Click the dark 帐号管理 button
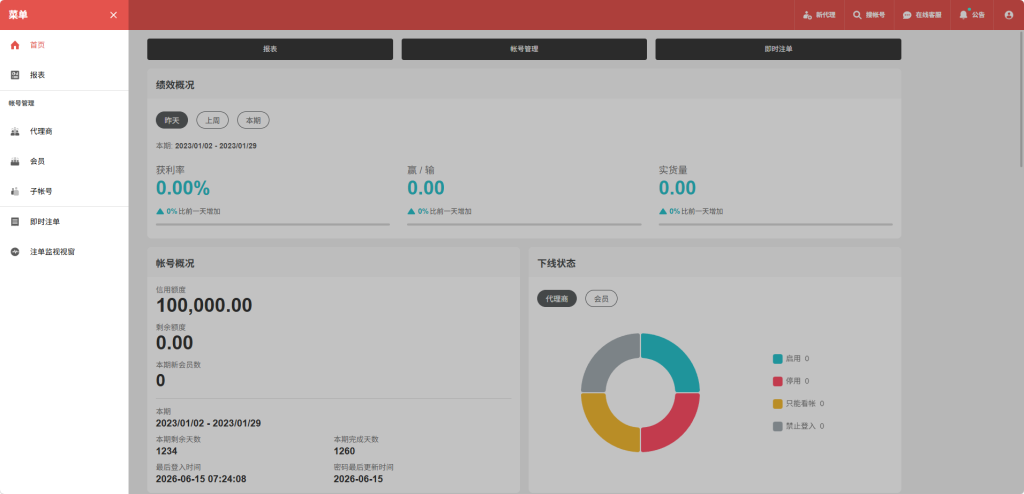Screen dimensions: 1024x494 click(524, 49)
